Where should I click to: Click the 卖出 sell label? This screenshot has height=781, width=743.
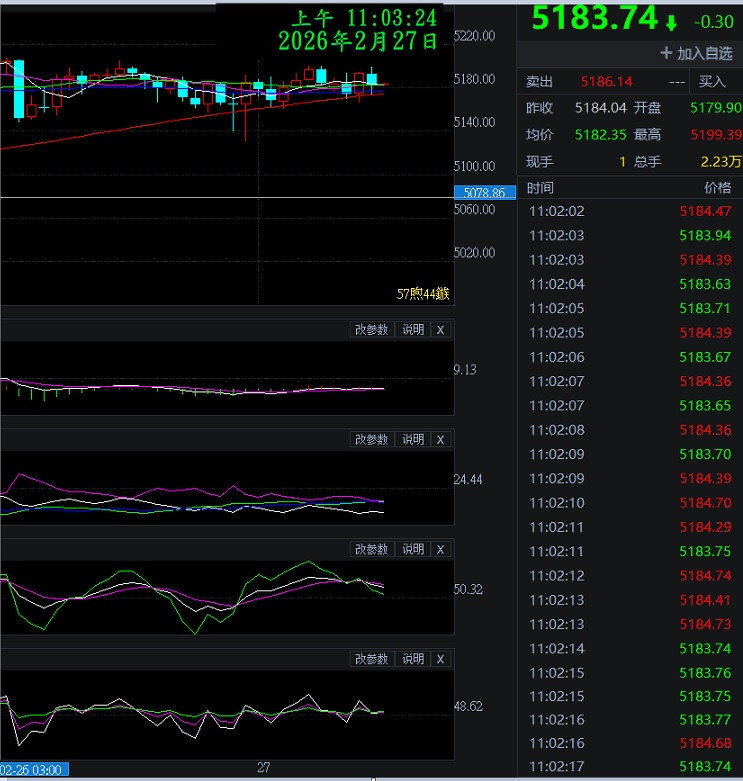(540, 82)
